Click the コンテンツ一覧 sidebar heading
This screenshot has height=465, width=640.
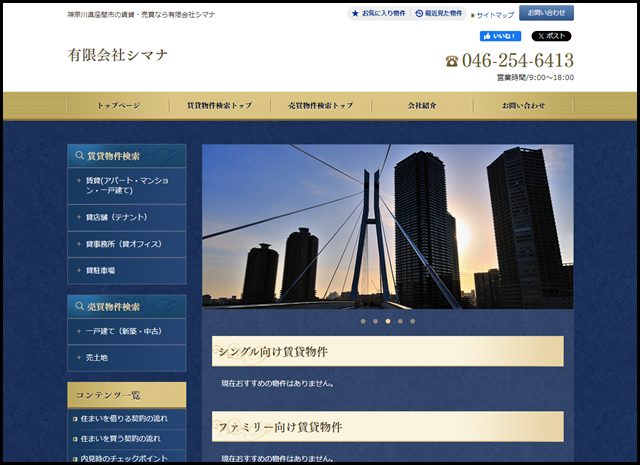pyautogui.click(x=127, y=395)
